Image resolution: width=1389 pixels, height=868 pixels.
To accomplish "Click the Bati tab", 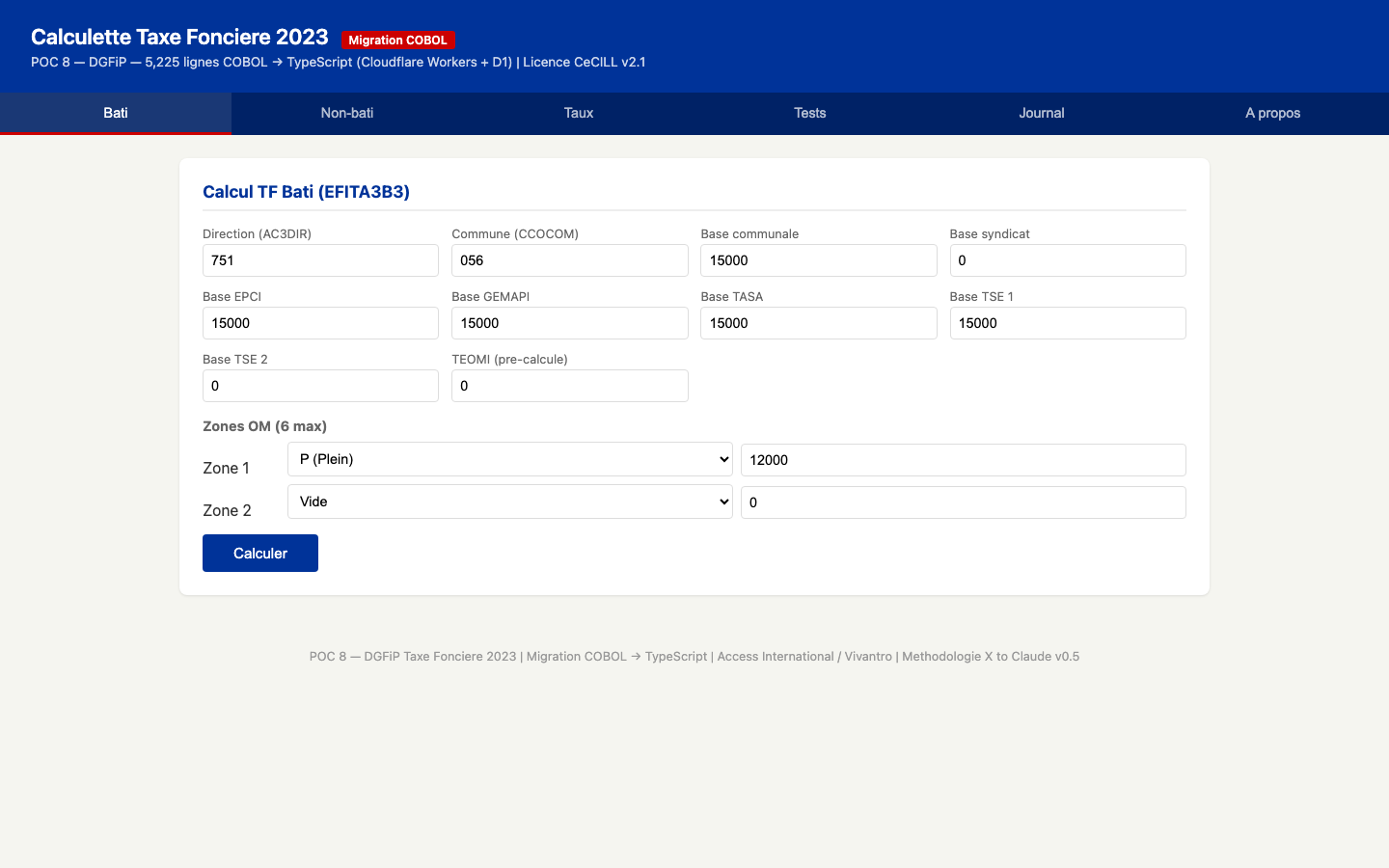I will click(116, 113).
